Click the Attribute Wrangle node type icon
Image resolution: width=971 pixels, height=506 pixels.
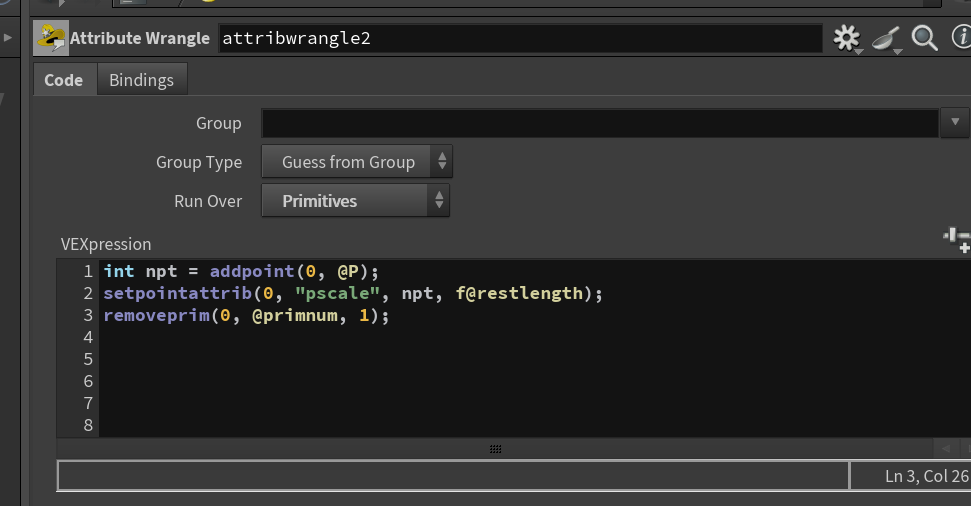click(51, 38)
